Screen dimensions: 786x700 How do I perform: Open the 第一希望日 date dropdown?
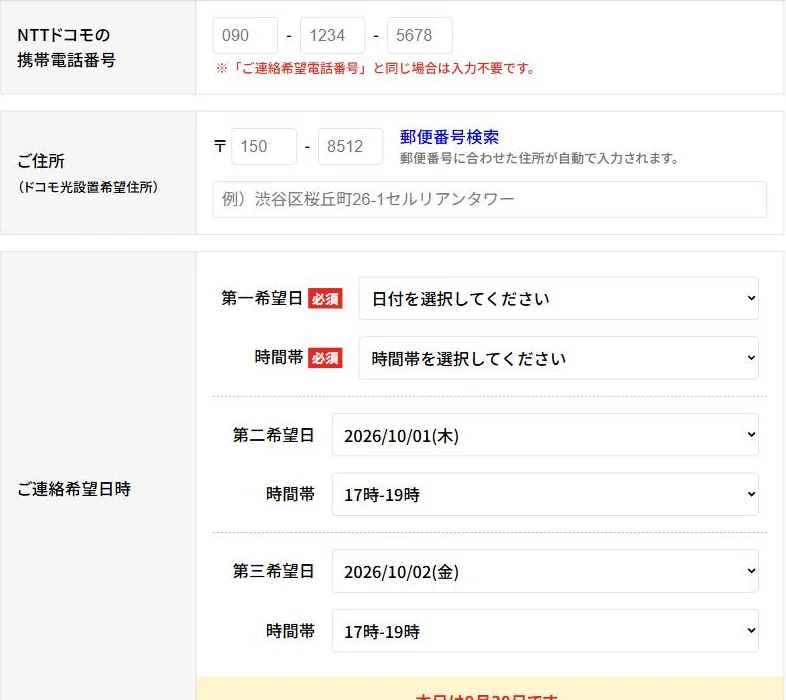[558, 298]
